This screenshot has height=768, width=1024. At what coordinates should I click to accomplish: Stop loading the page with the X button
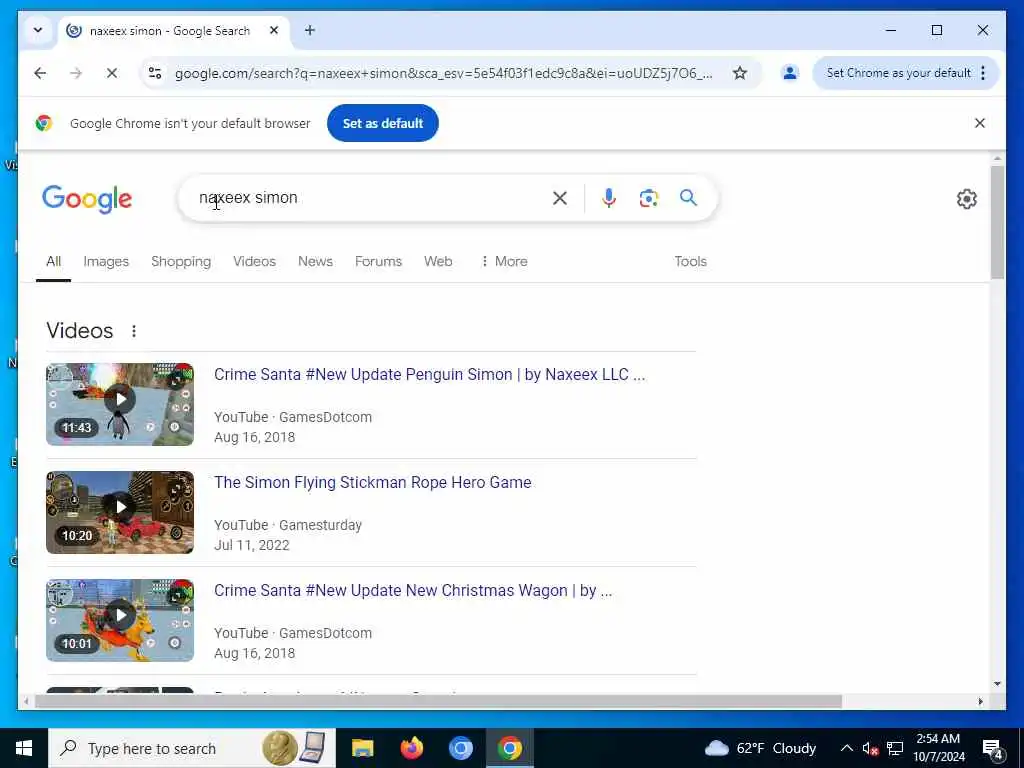pyautogui.click(x=112, y=73)
